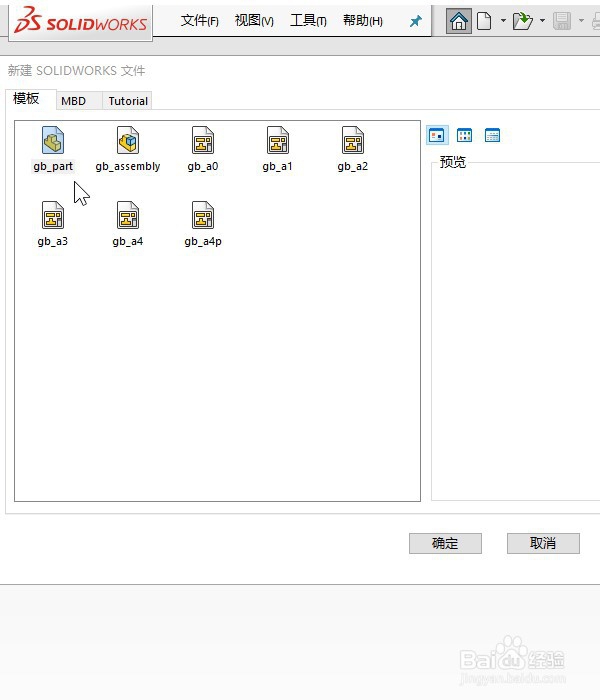Screen dimensions: 600x700
Task: Open the 帮助(H) menu
Action: (x=362, y=21)
